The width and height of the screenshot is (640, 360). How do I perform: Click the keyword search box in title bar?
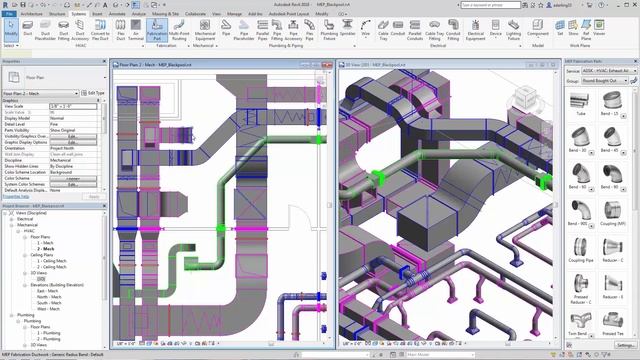tap(491, 5)
